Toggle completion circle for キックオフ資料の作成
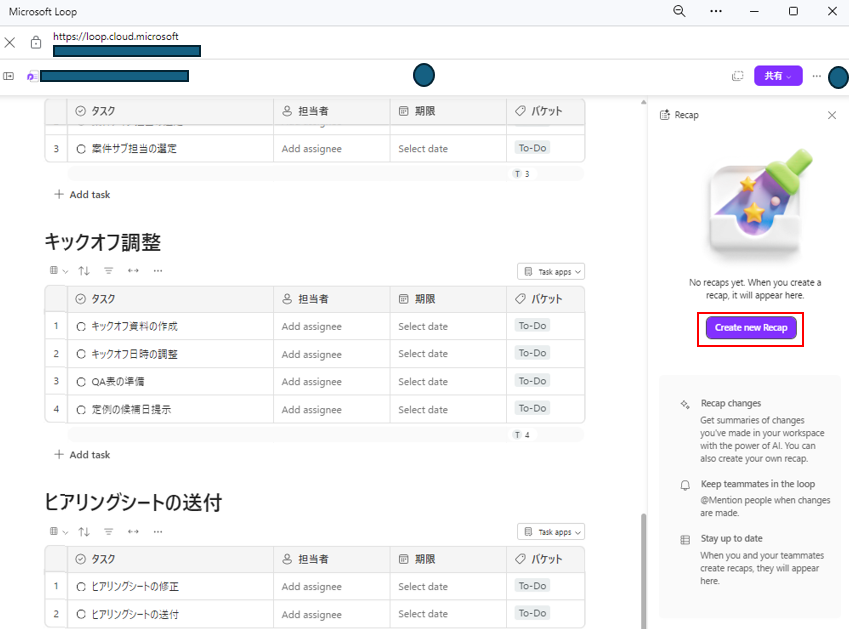The height and width of the screenshot is (629, 849). 80,325
